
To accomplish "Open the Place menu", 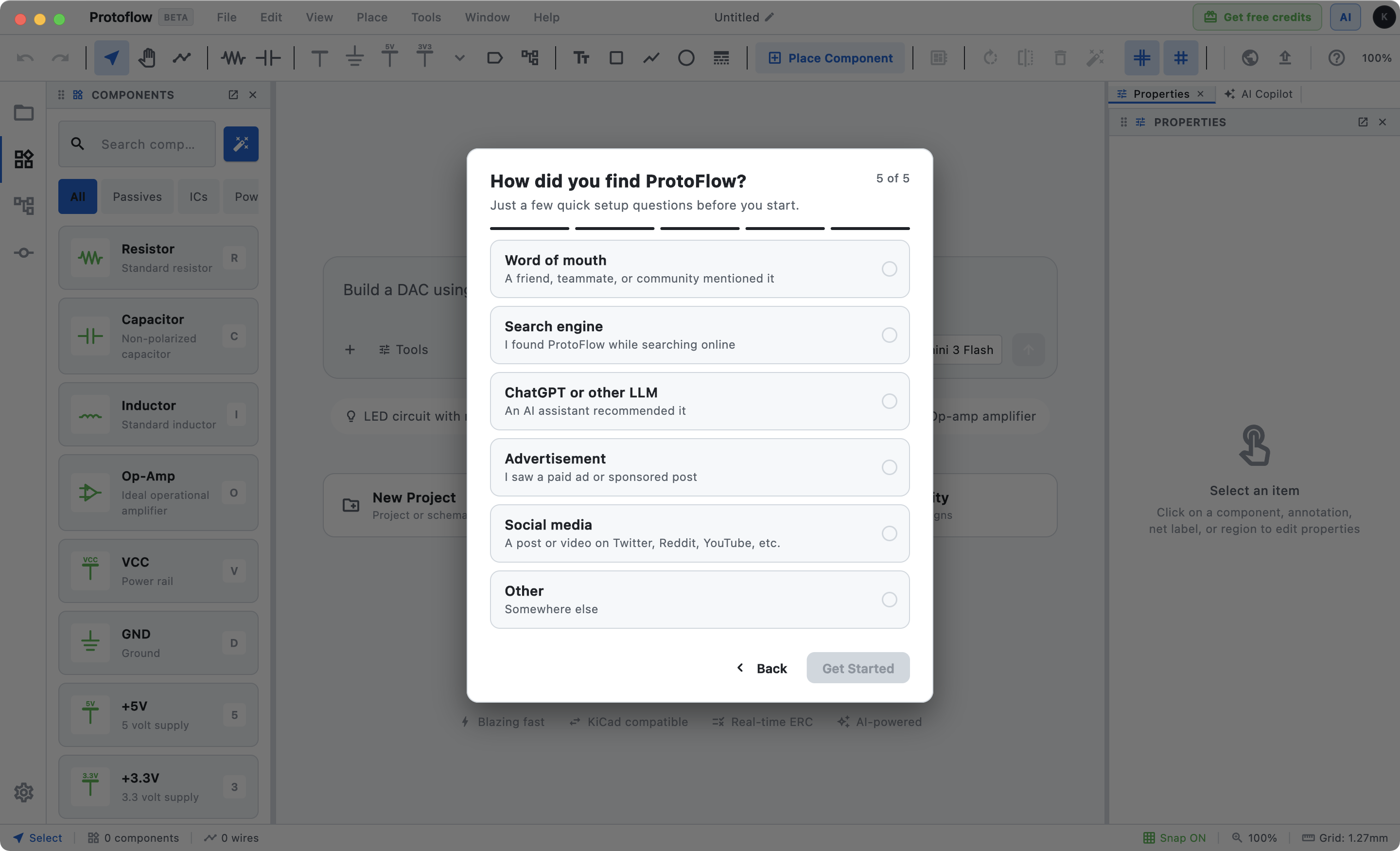I will coord(372,17).
